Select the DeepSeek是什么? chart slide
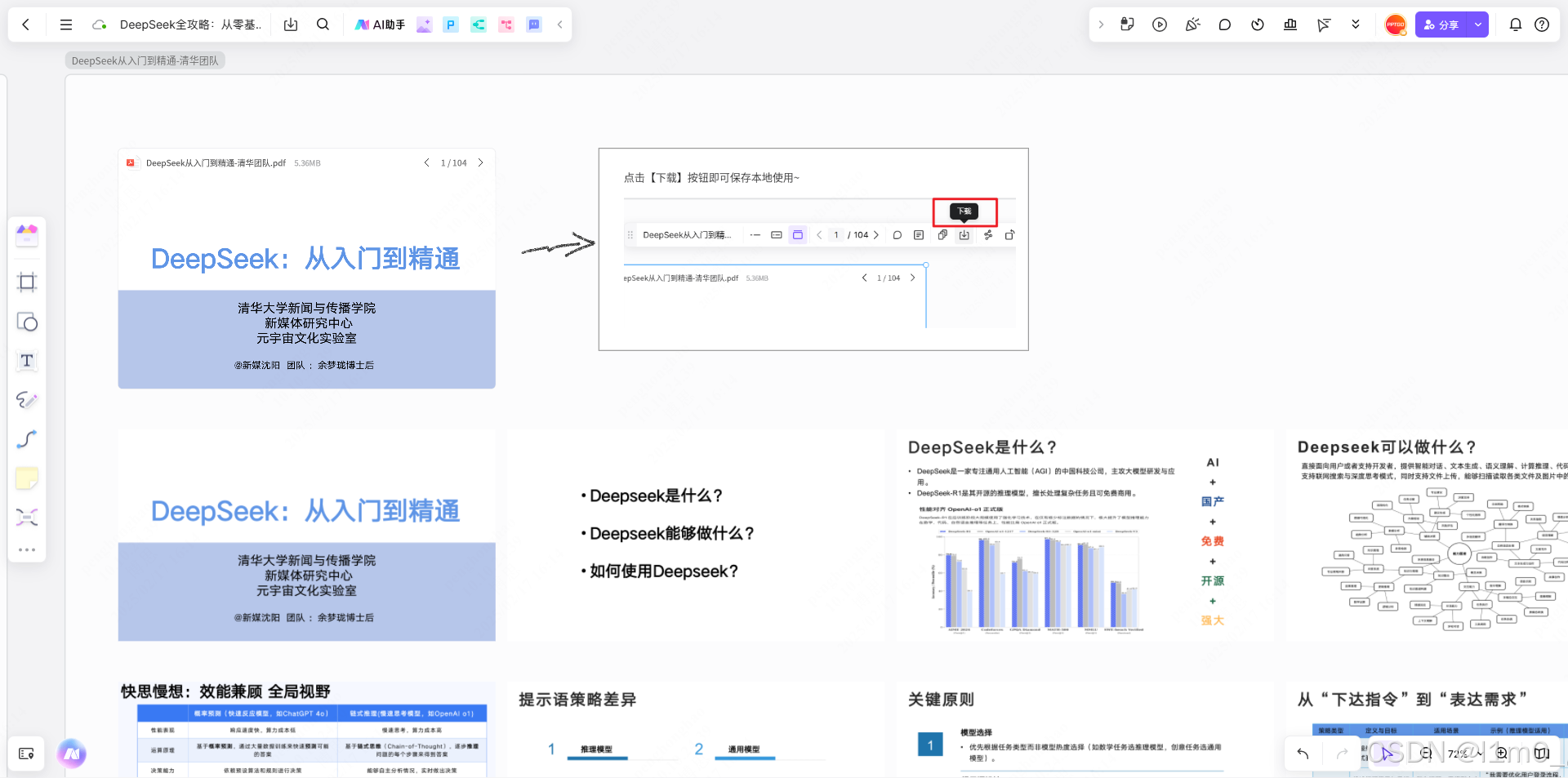This screenshot has width=1568, height=778. [x=1085, y=536]
